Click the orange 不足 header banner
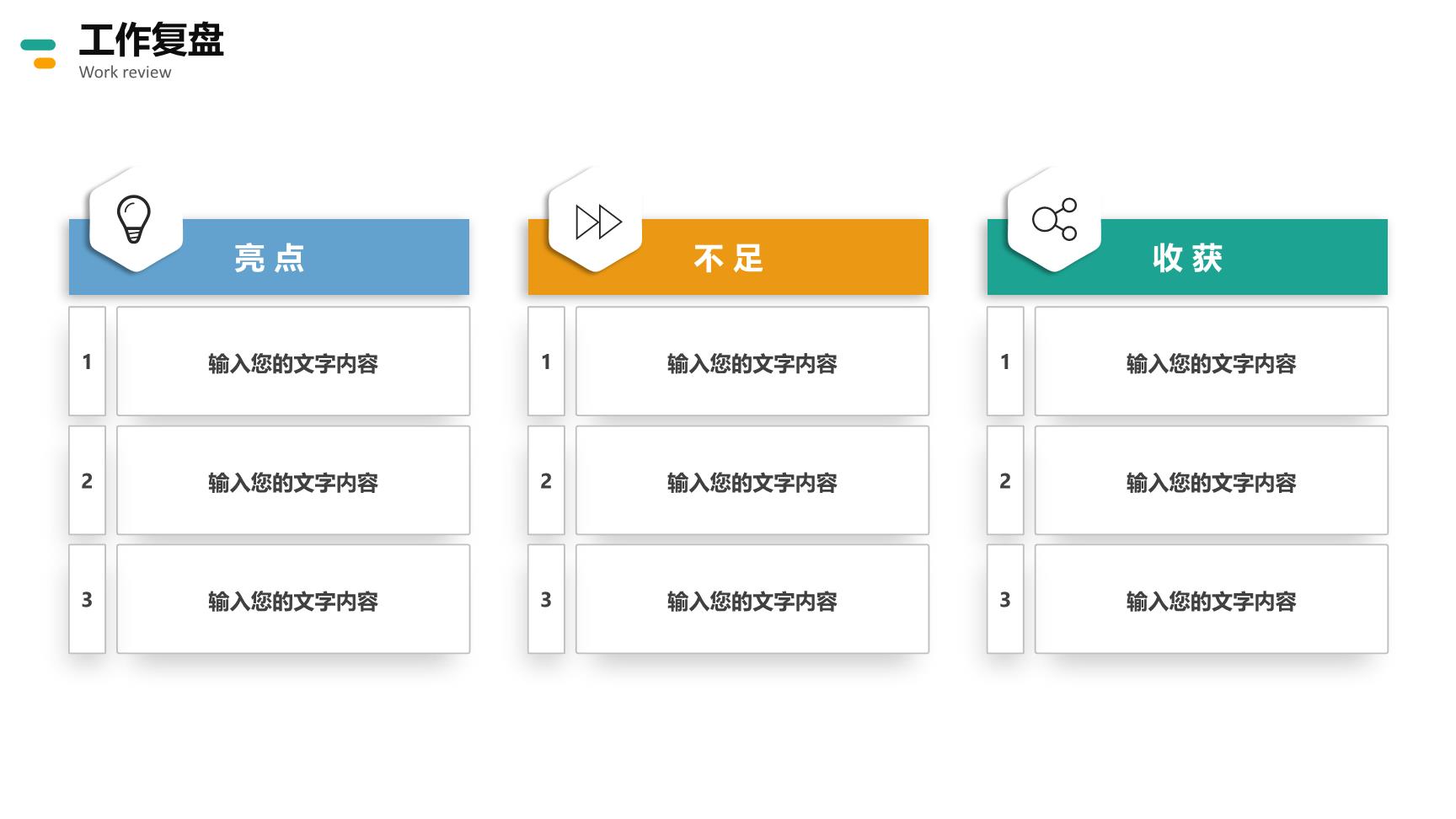The height and width of the screenshot is (819, 1456). tap(728, 257)
